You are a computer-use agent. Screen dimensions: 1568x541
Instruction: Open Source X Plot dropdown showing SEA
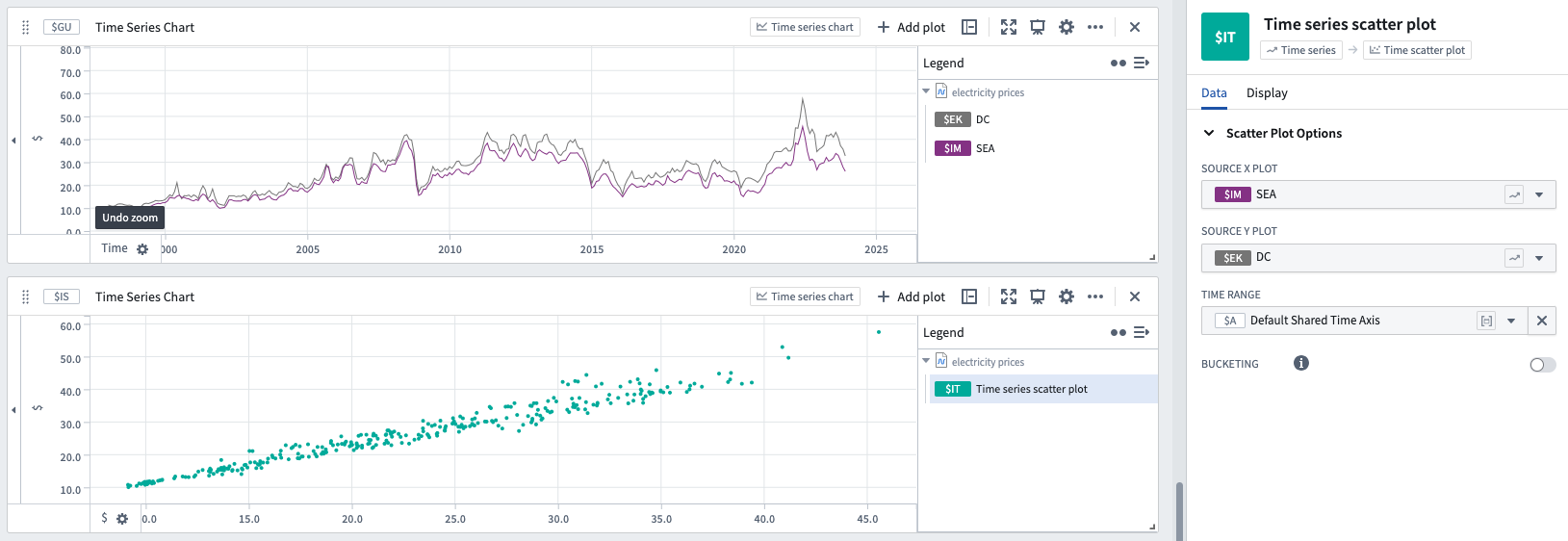(1378, 194)
